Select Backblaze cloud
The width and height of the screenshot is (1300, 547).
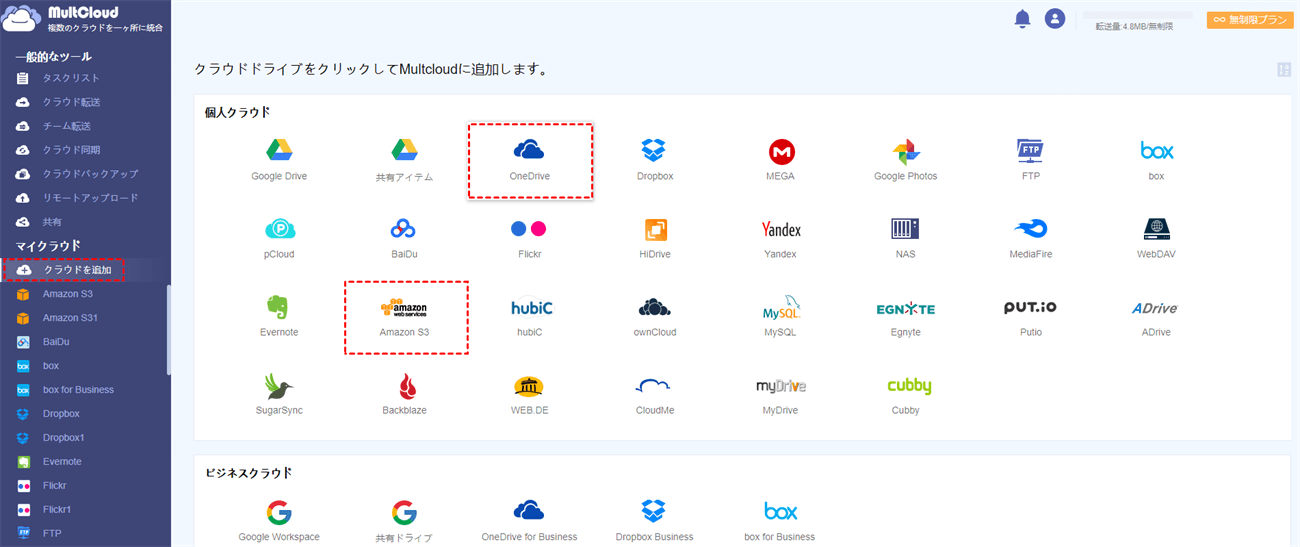[x=404, y=394]
